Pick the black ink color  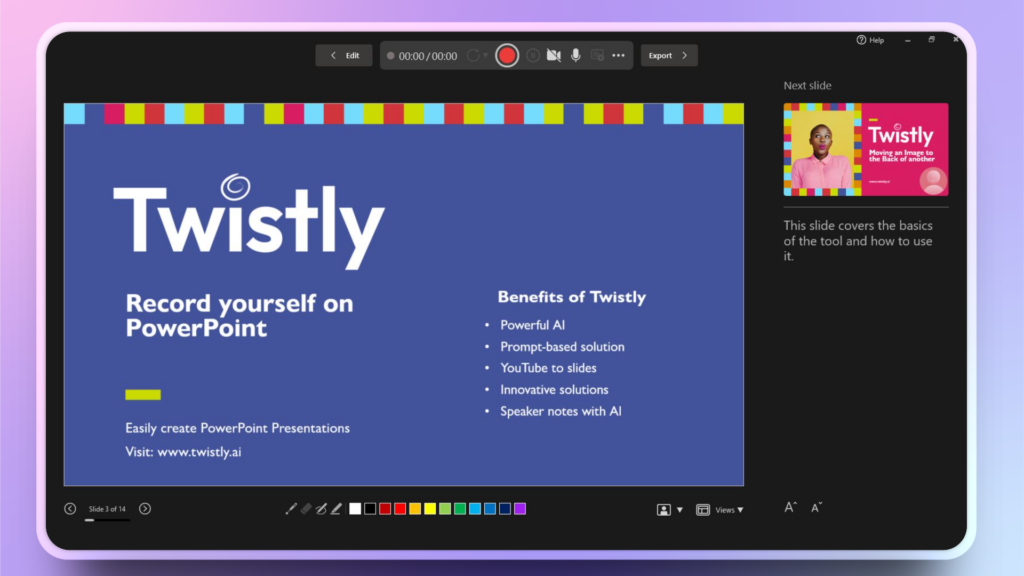coord(370,509)
